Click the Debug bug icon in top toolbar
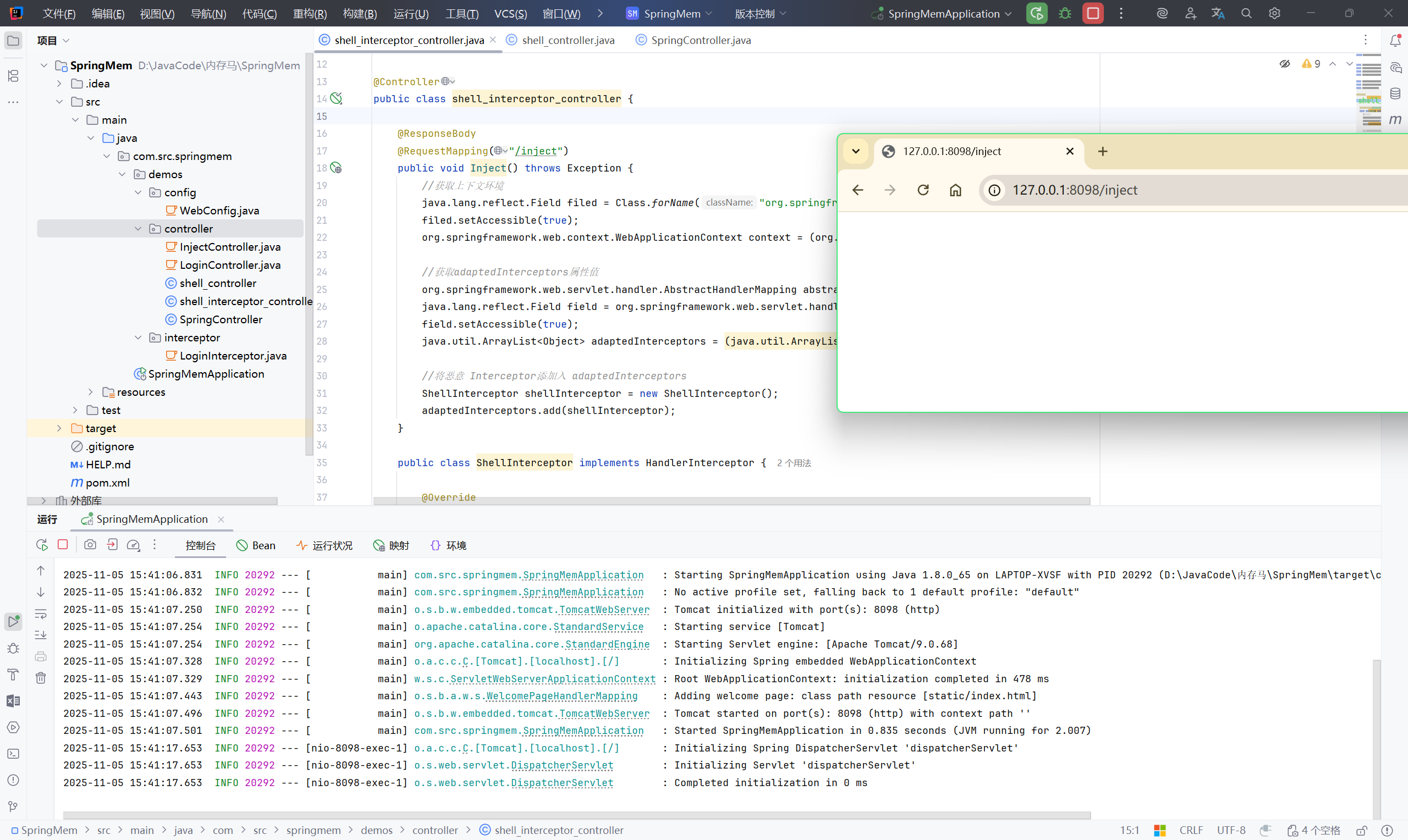This screenshot has width=1408, height=840. 1065,14
